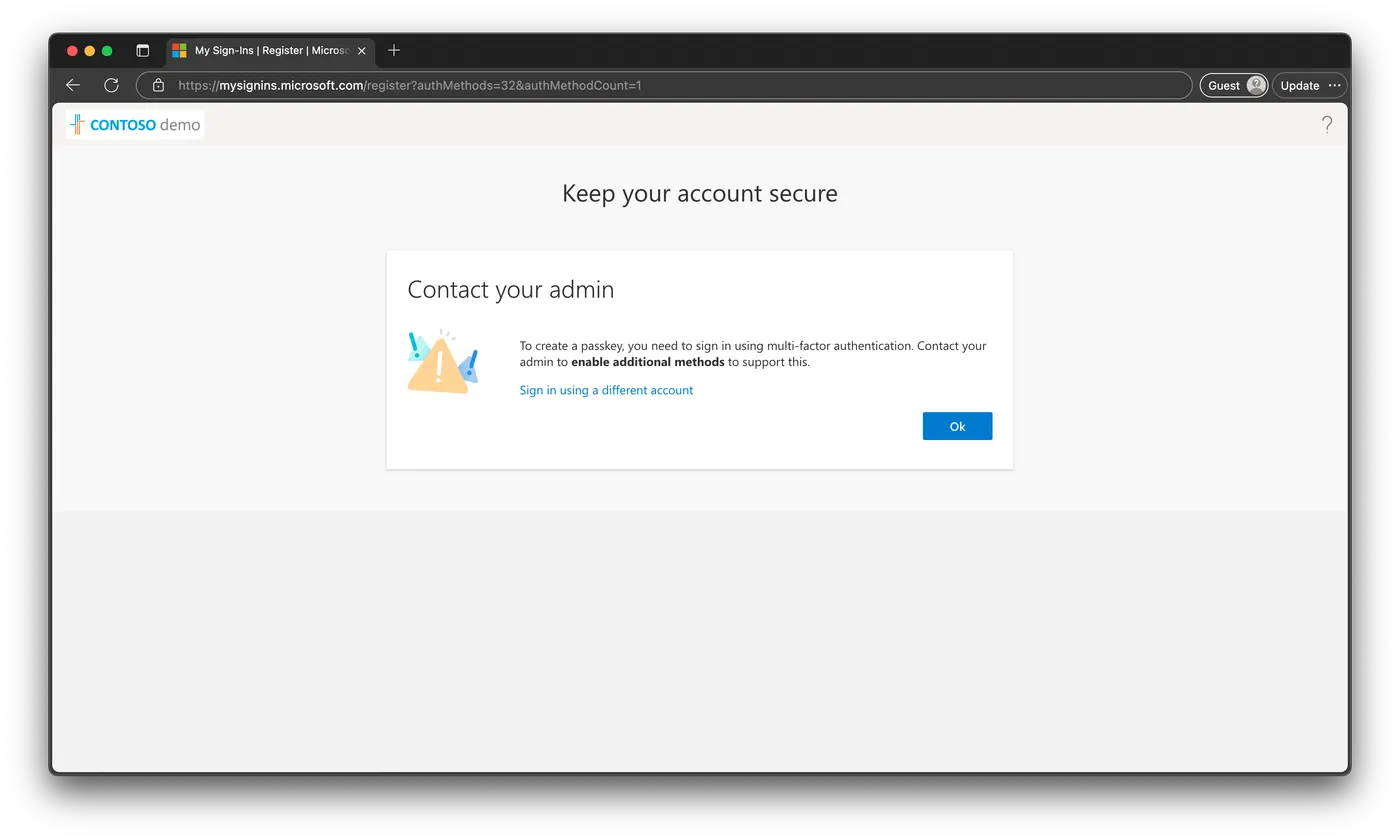The image size is (1400, 840).
Task: Close the My Sign-Ins tab
Action: pos(362,50)
